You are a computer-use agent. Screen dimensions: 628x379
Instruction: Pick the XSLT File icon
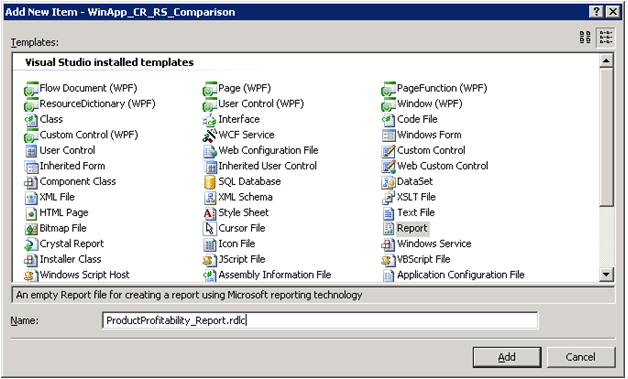pyautogui.click(x=388, y=197)
